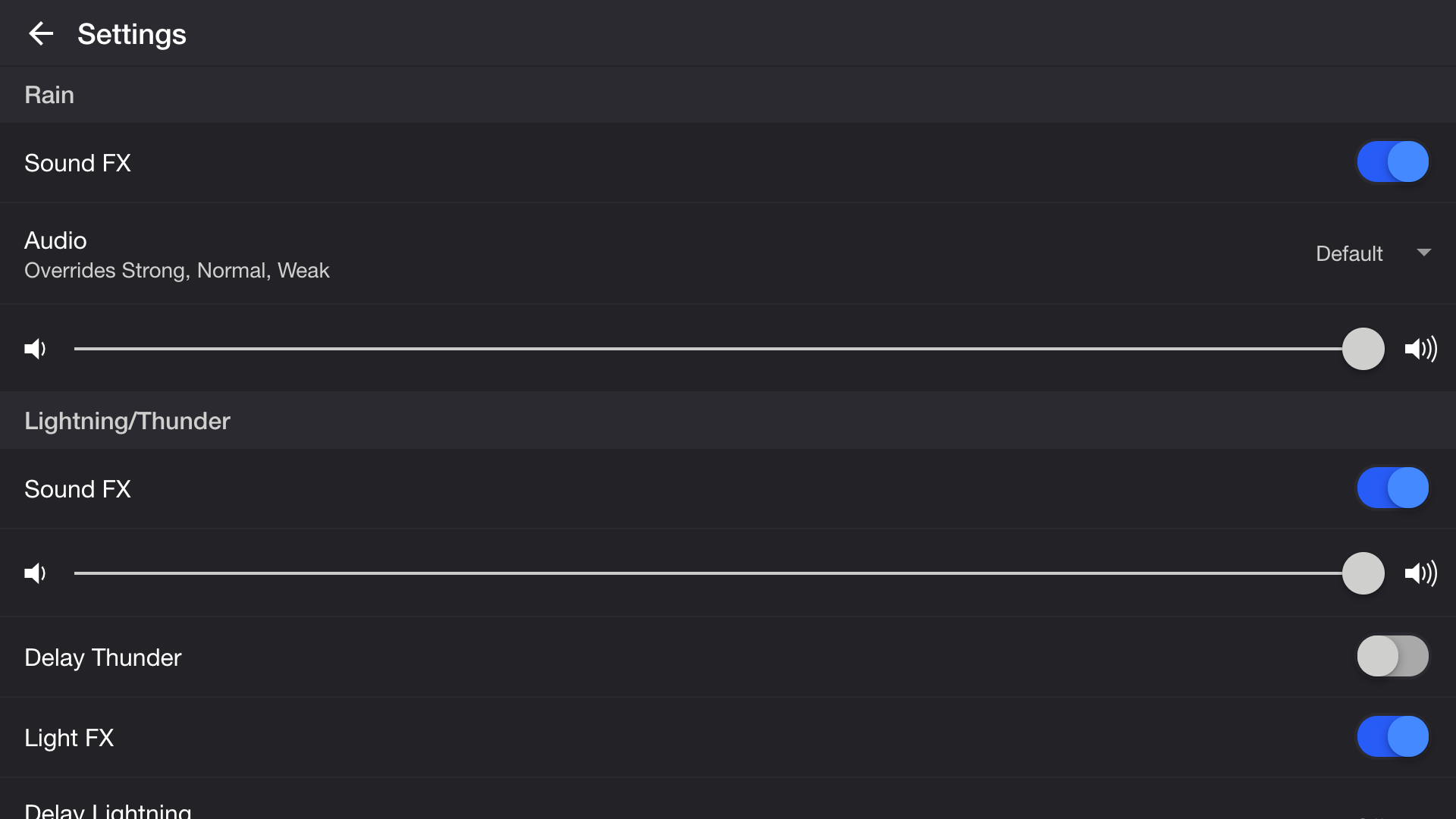This screenshot has width=1456, height=819.
Task: Click the Rain section header
Action: pos(49,95)
